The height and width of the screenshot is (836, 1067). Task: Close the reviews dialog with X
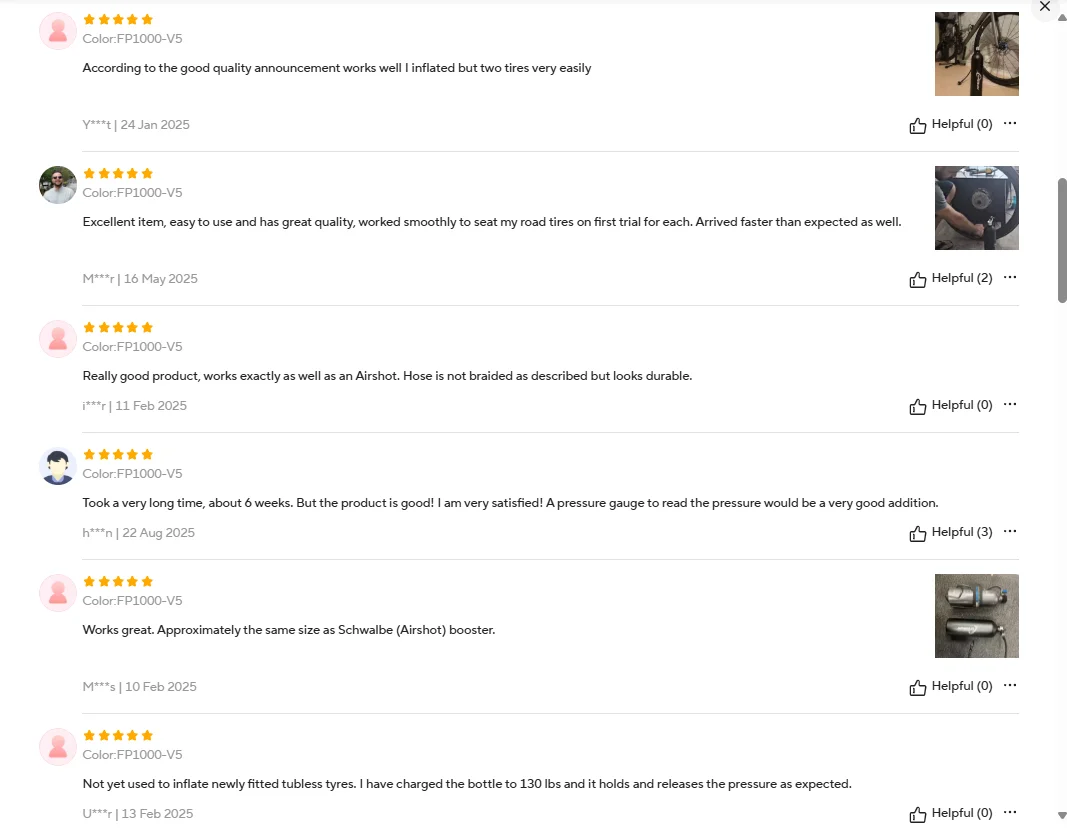(x=1045, y=7)
